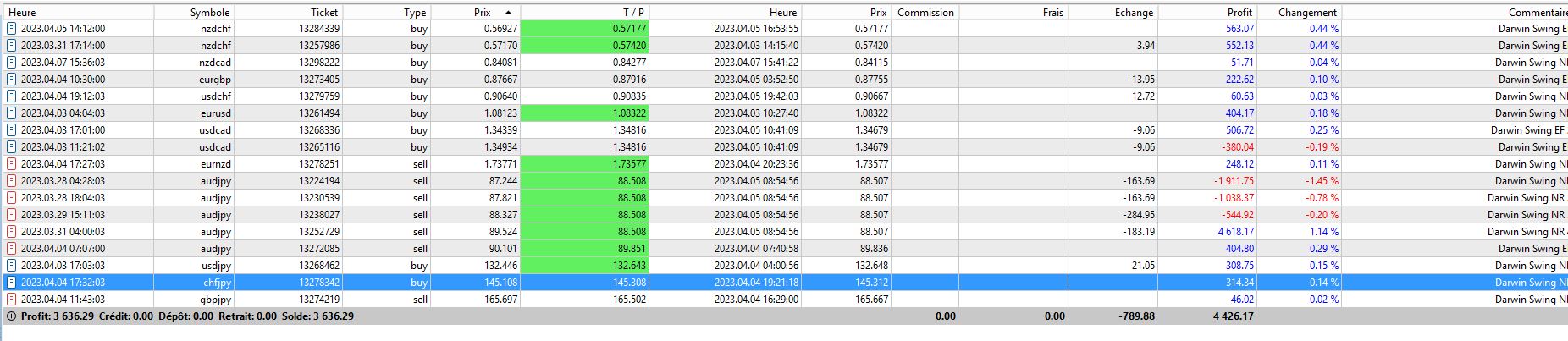The image size is (1568, 341).
Task: Click the green T/P cell 89.851
Action: pos(584,249)
